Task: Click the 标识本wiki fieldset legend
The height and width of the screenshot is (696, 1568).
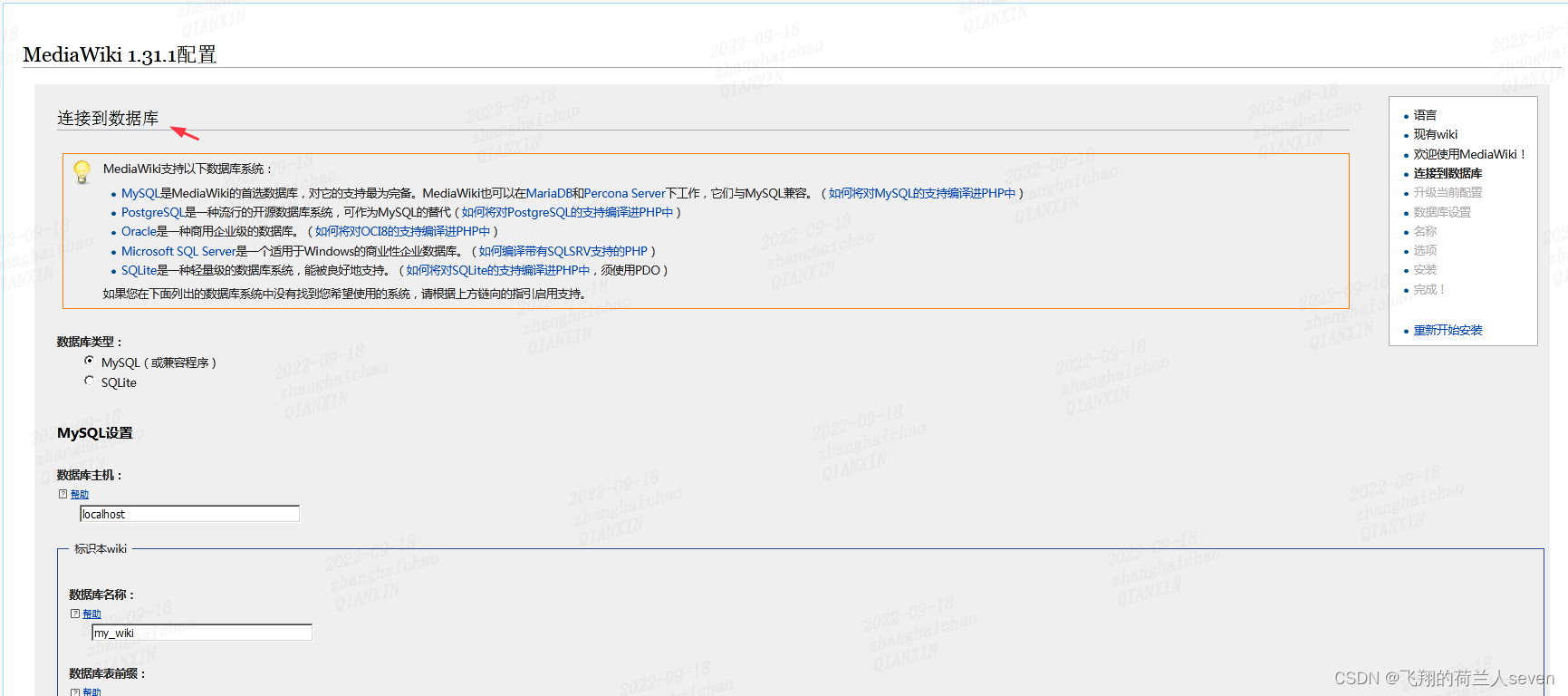Action: pyautogui.click(x=101, y=548)
